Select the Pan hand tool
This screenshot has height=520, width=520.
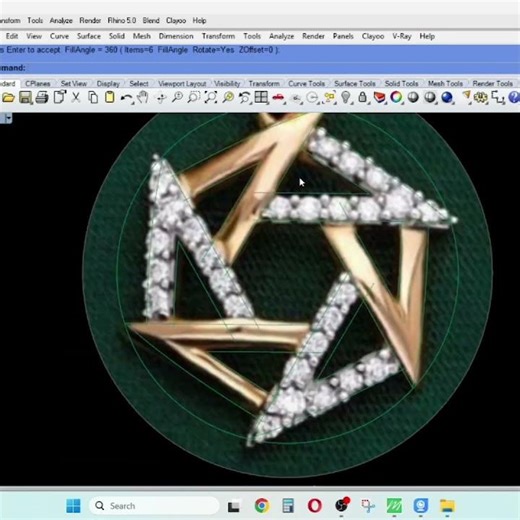[143, 97]
